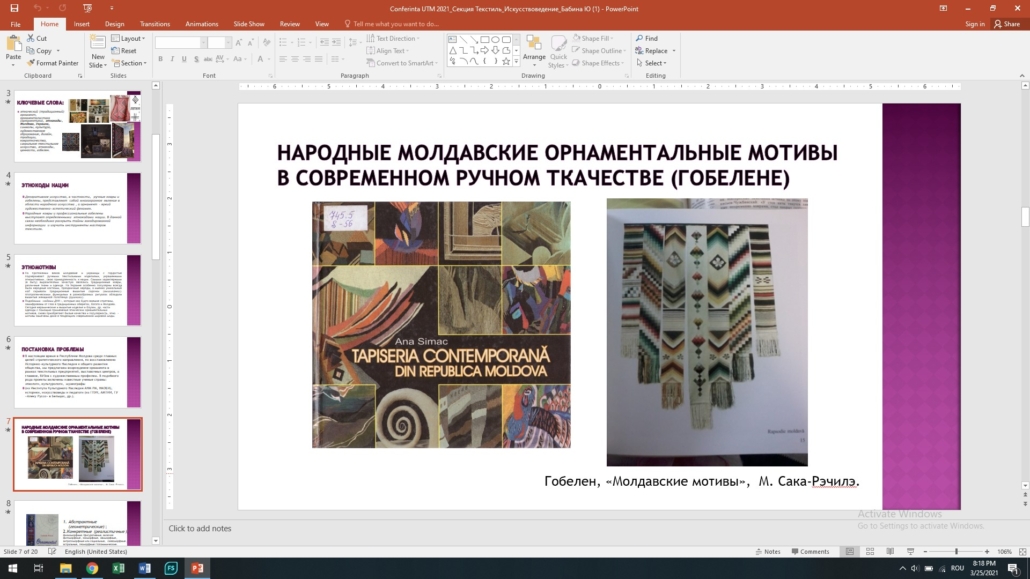
Task: Select the star shape in shapes gallery
Action: tap(506, 61)
